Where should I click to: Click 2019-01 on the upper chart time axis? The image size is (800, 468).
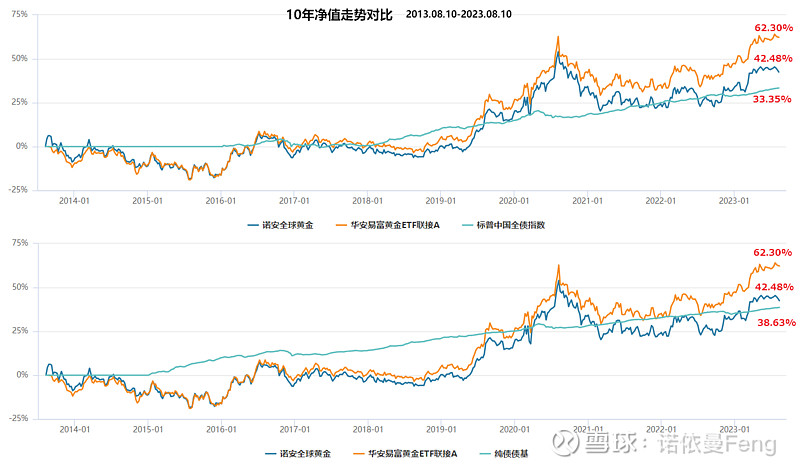pyautogui.click(x=441, y=201)
